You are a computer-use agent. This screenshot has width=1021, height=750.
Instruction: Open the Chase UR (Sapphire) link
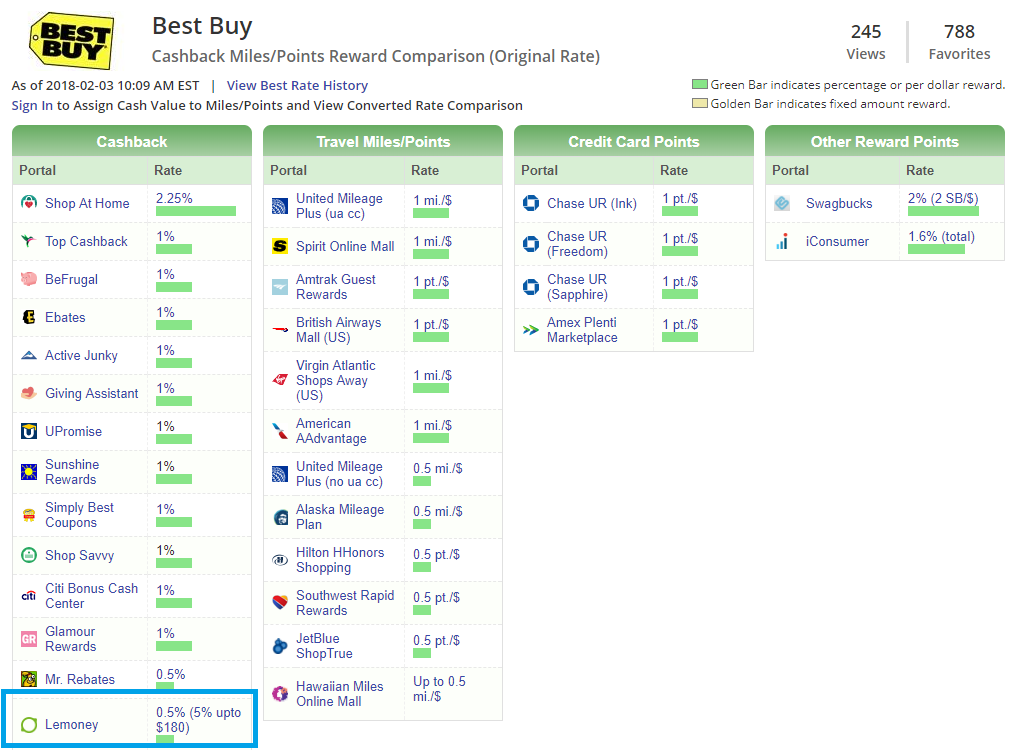578,286
